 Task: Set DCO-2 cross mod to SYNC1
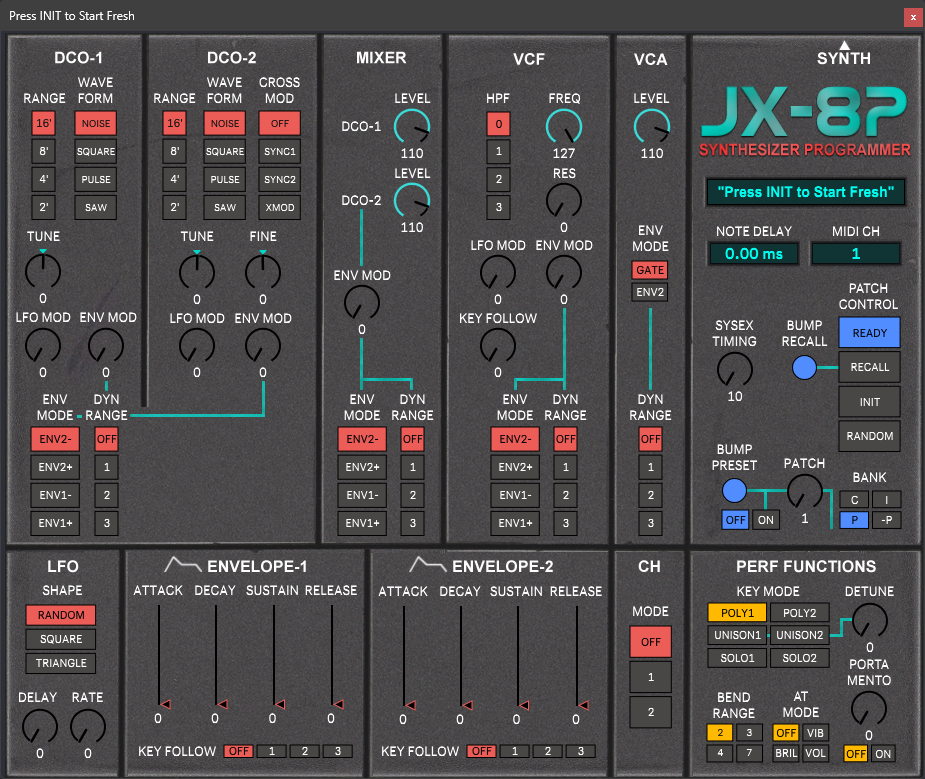(x=280, y=152)
